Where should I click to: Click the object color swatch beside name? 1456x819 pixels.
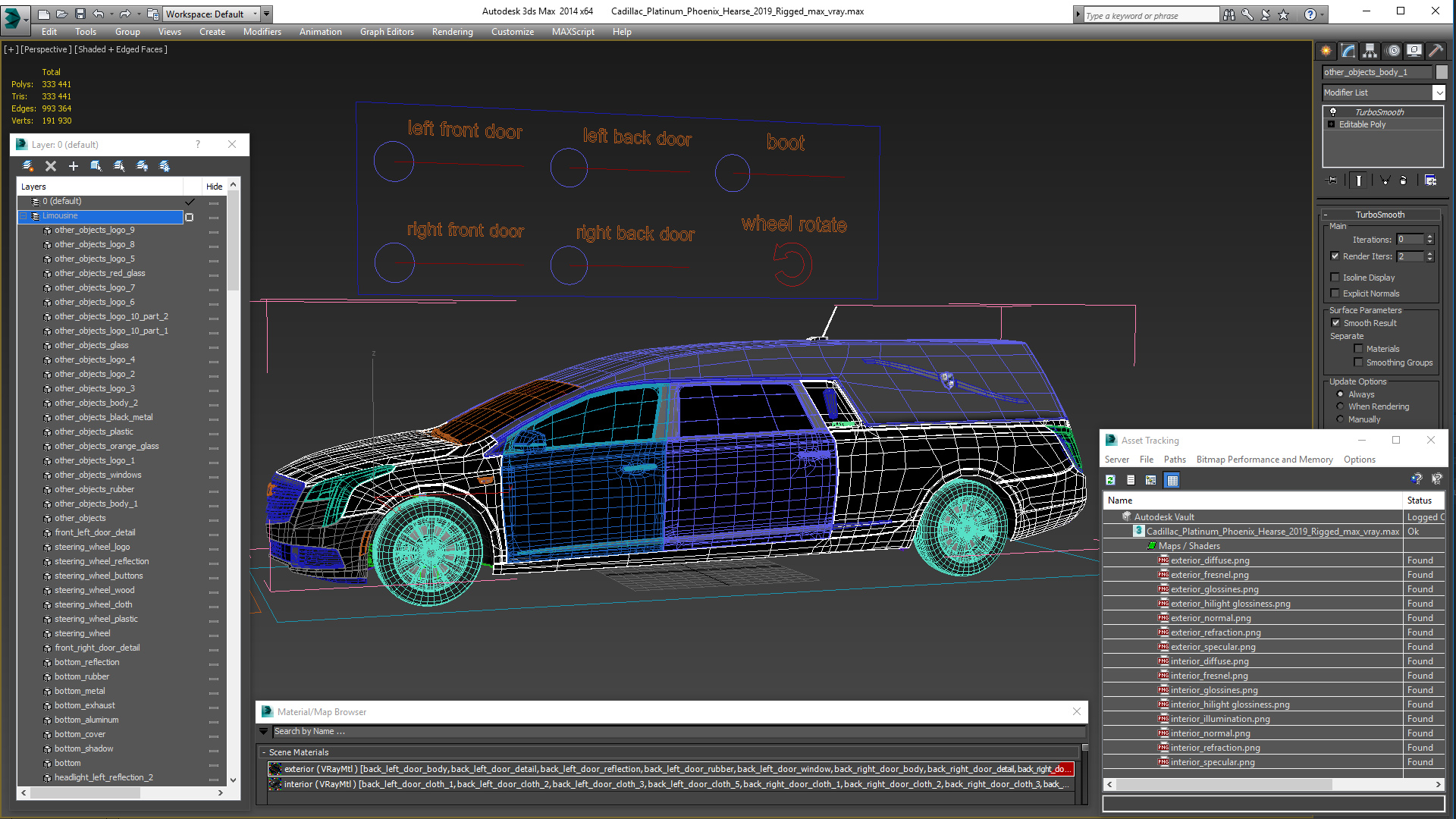pos(1442,72)
